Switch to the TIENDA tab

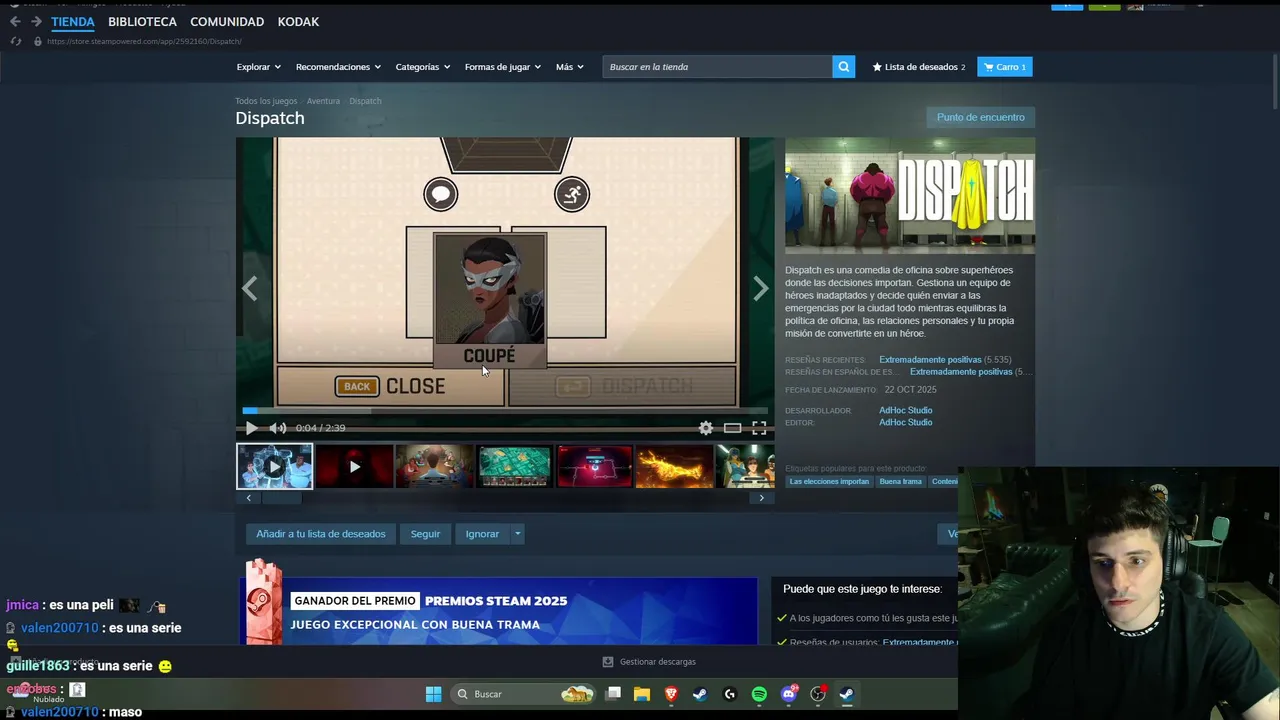tap(73, 21)
